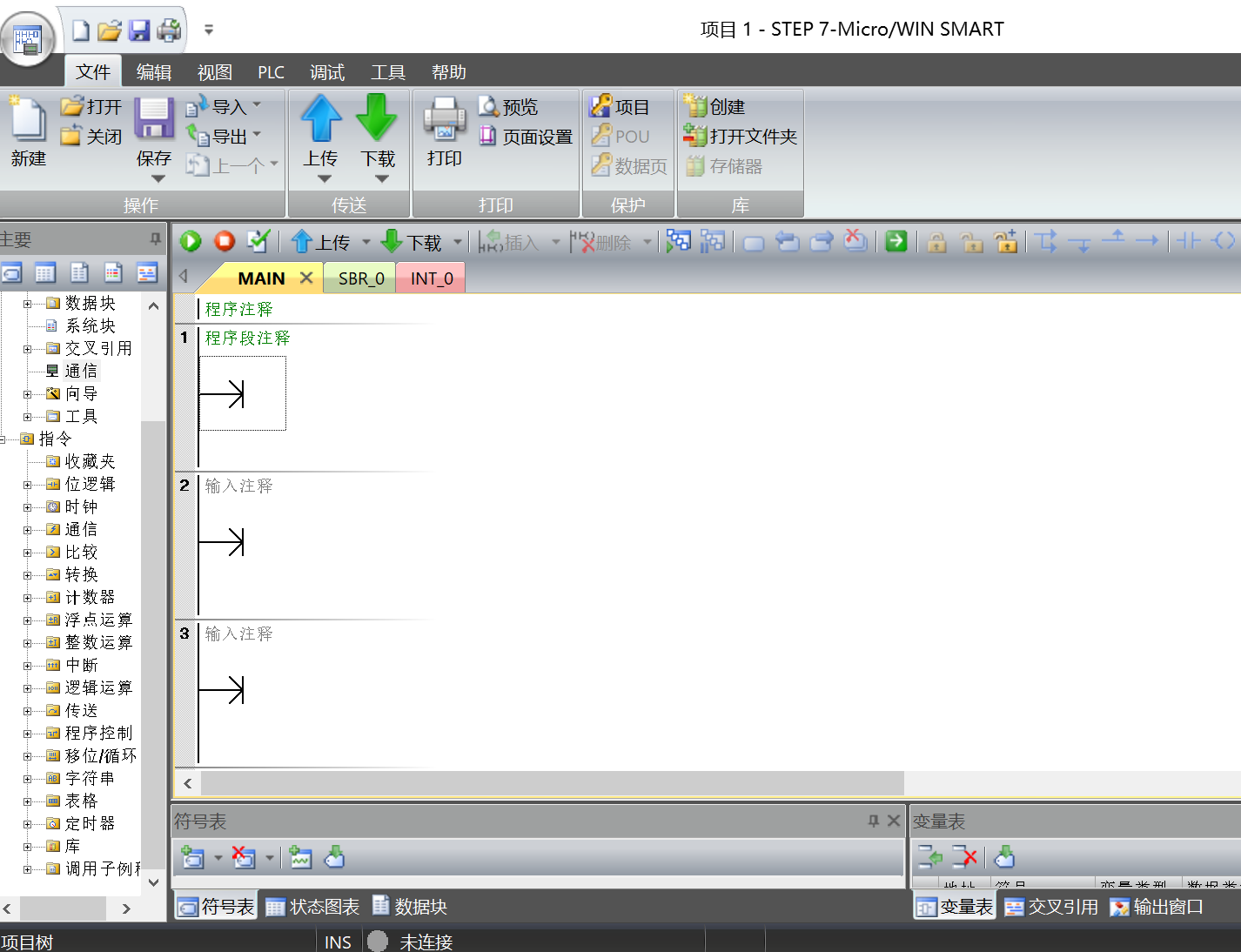Switch to the 交叉引用 bottom tab

coord(1051,907)
